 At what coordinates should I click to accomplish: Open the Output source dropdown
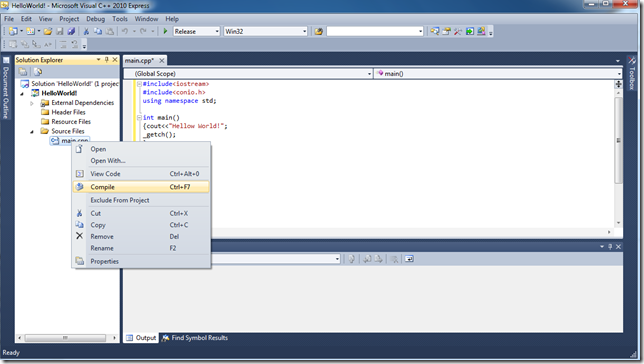(337, 259)
